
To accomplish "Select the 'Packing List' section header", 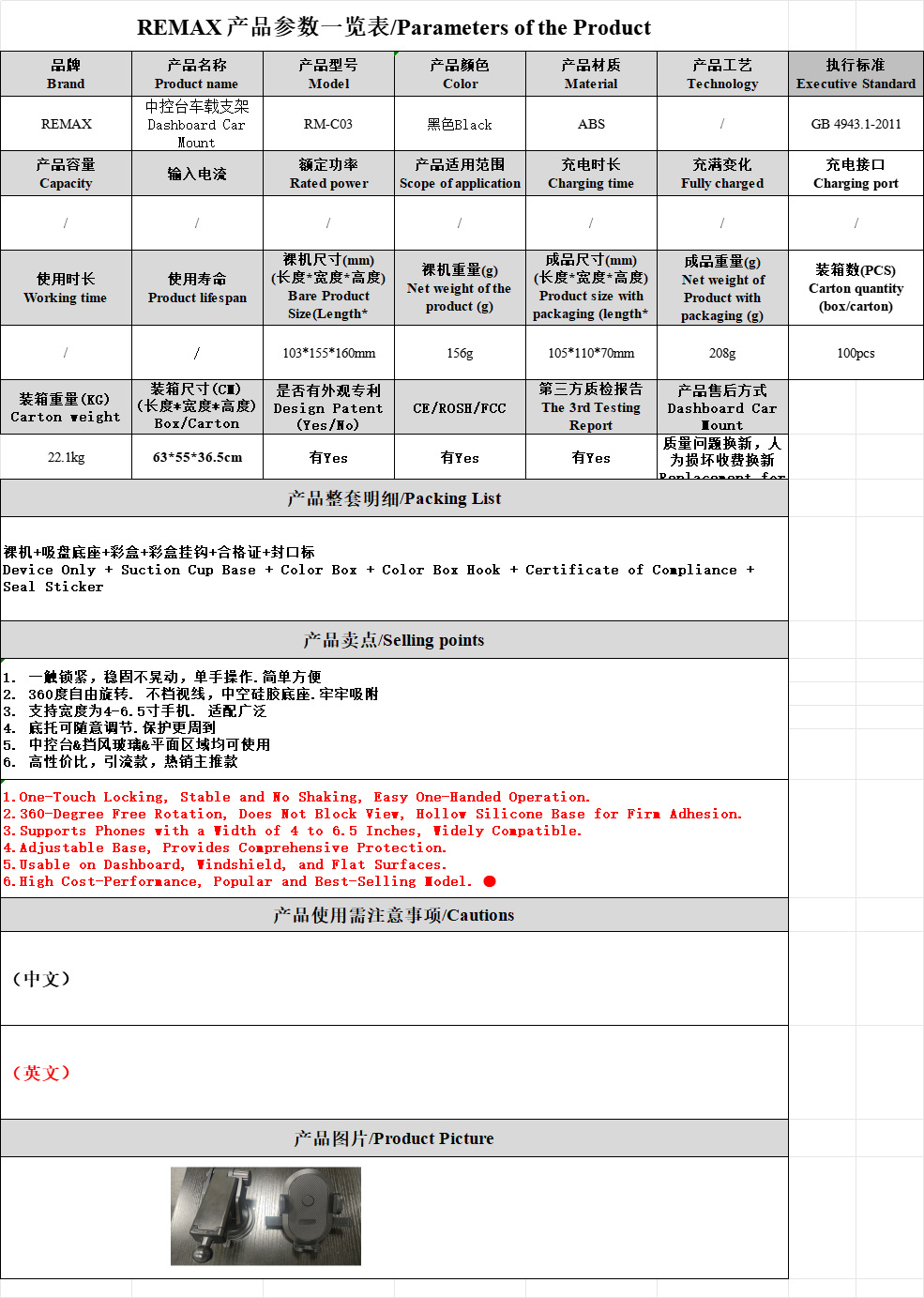I will point(394,498).
